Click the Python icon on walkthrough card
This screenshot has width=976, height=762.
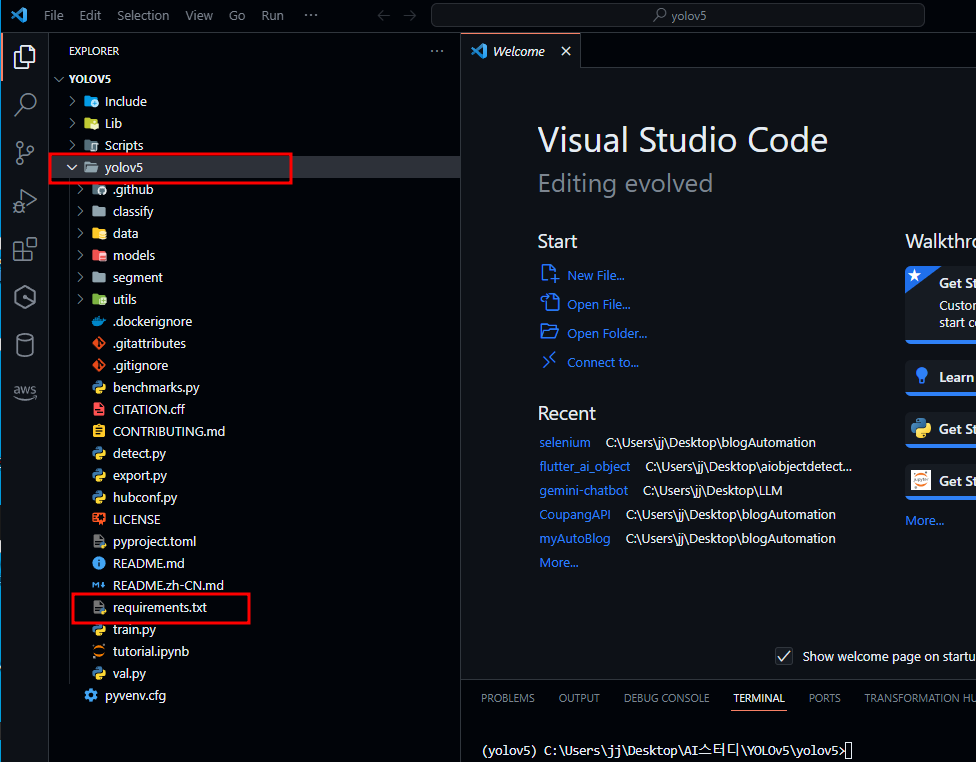point(921,428)
